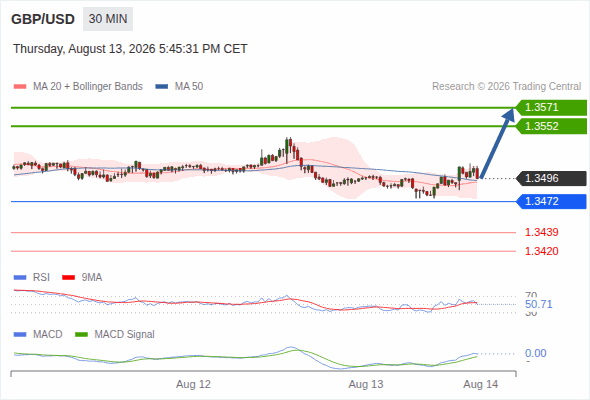The width and height of the screenshot is (590, 400).
Task: Toggle MA 20 + Bollinger Bands legend
Action: (78, 87)
